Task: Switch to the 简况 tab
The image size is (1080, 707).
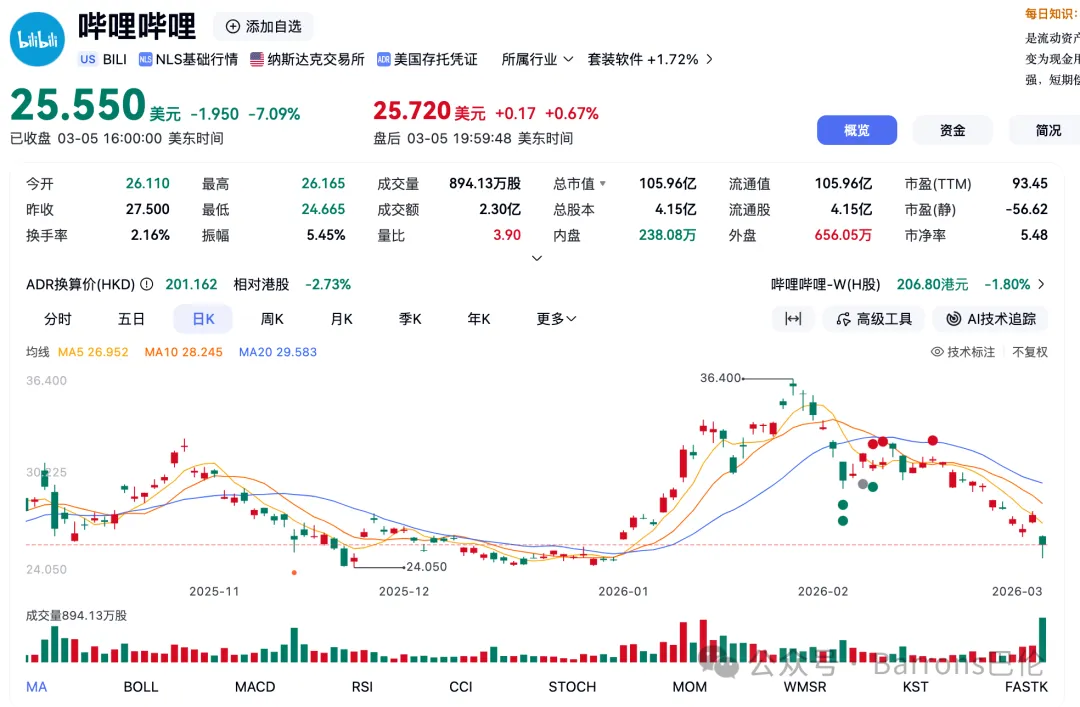Action: tap(1047, 130)
